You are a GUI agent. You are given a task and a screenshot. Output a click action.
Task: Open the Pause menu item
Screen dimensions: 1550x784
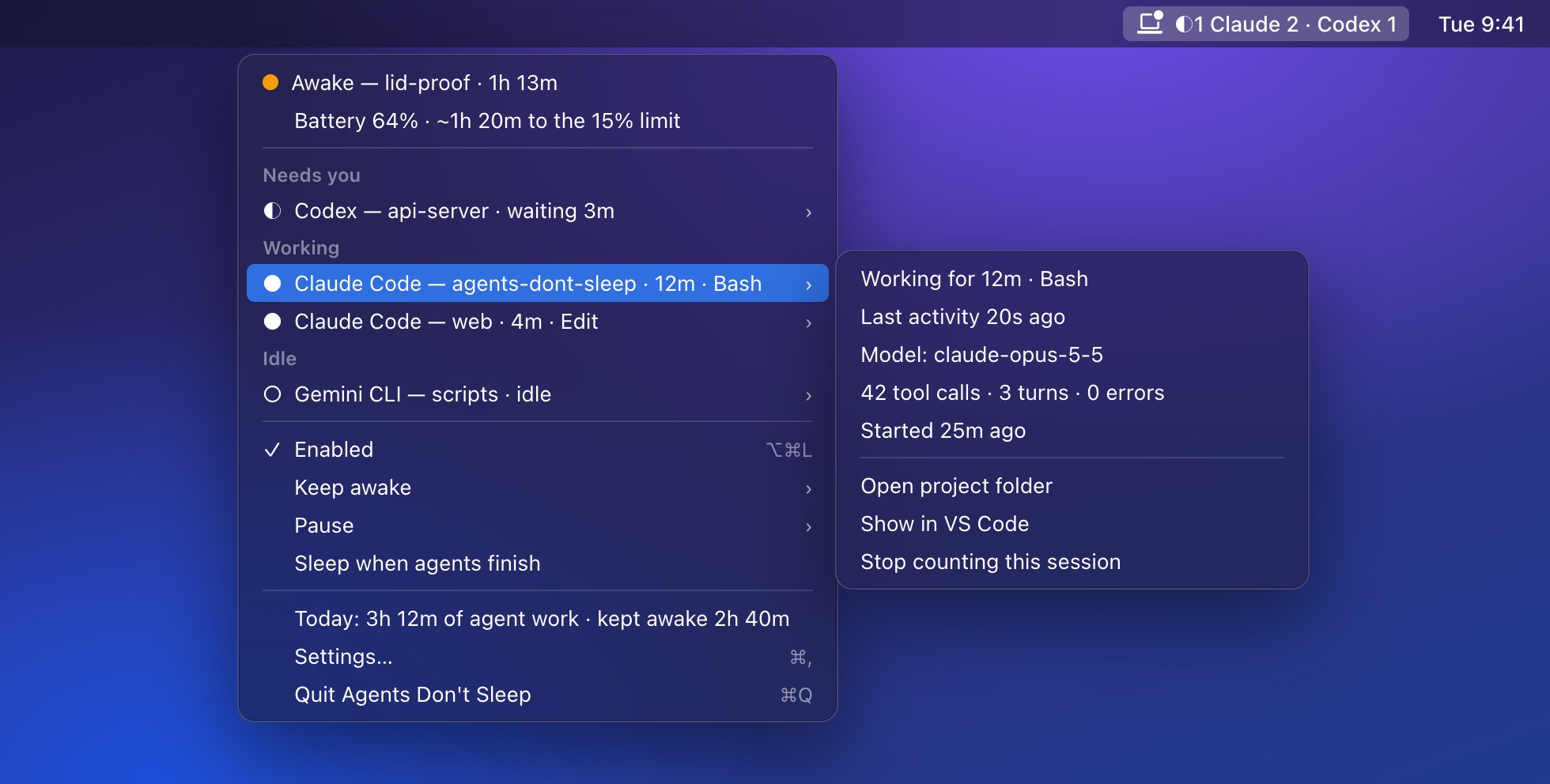pyautogui.click(x=538, y=526)
